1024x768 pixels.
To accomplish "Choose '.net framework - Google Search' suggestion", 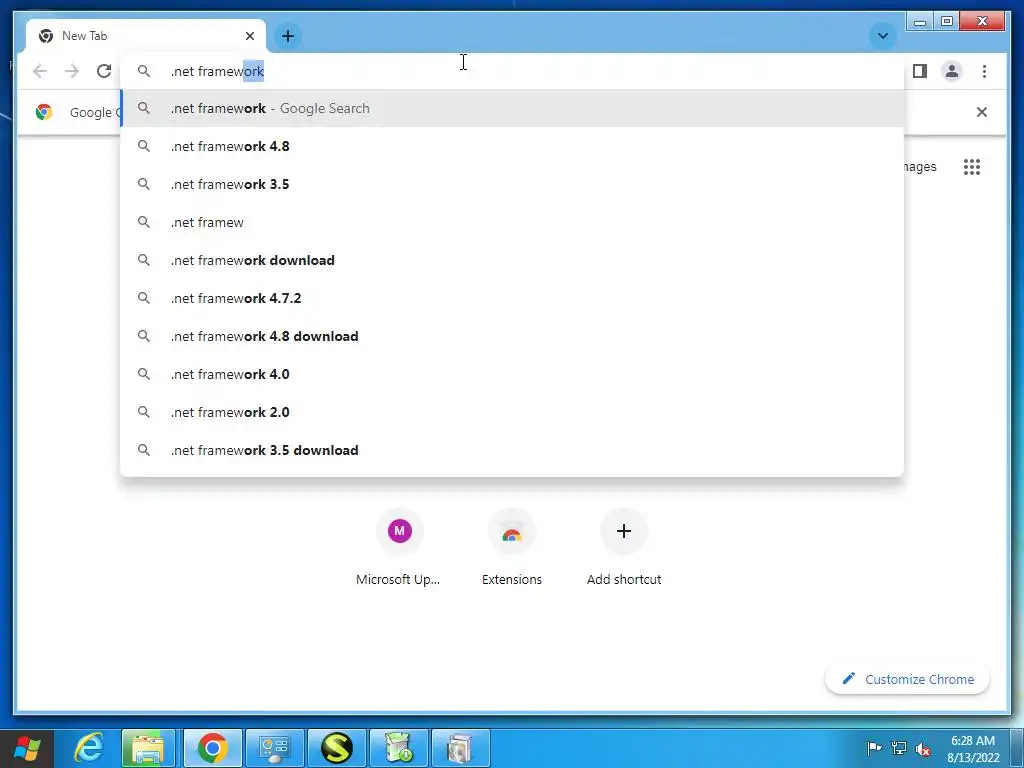I will click(x=512, y=108).
